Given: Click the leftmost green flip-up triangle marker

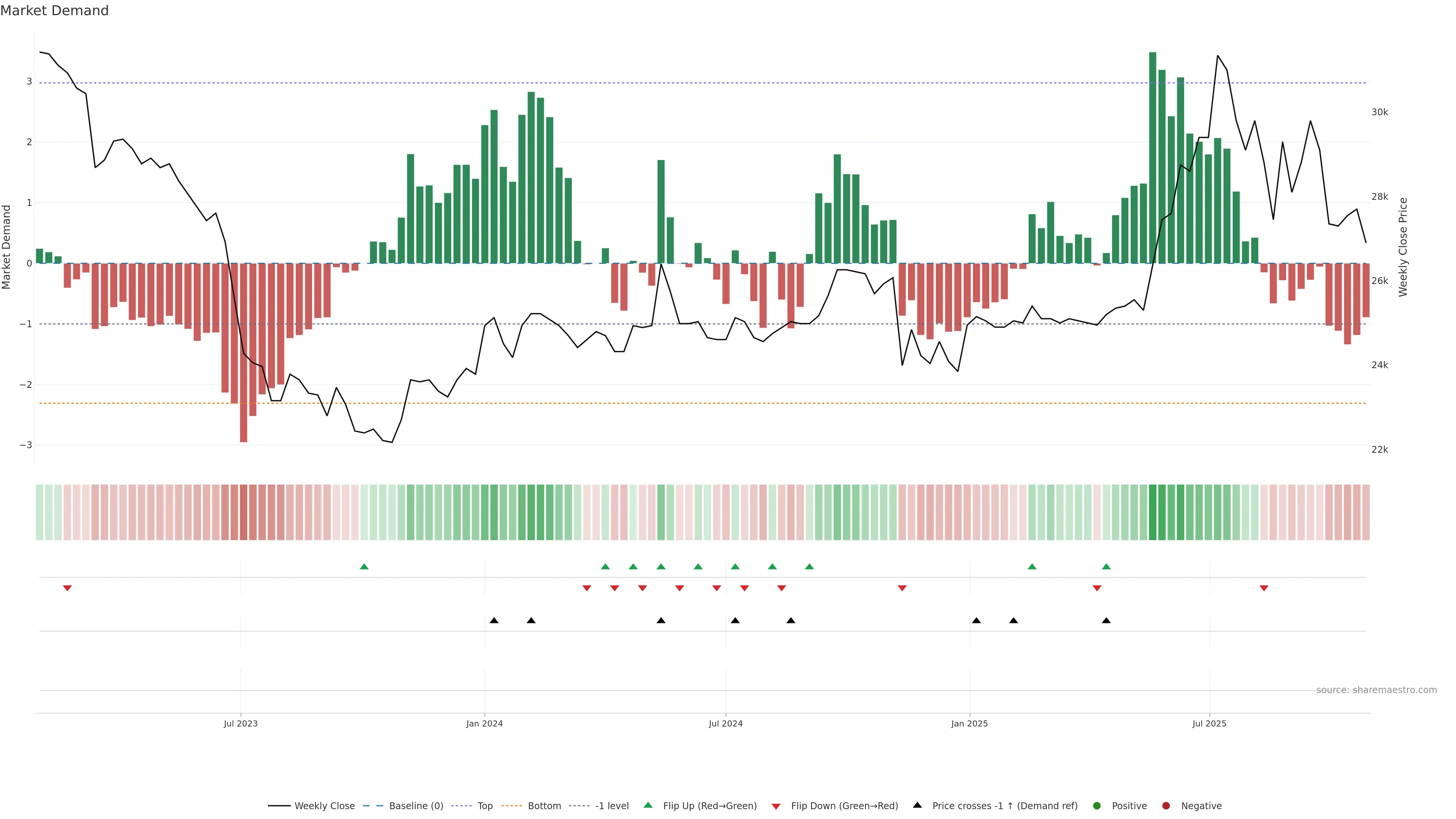Looking at the screenshot, I should tap(364, 566).
